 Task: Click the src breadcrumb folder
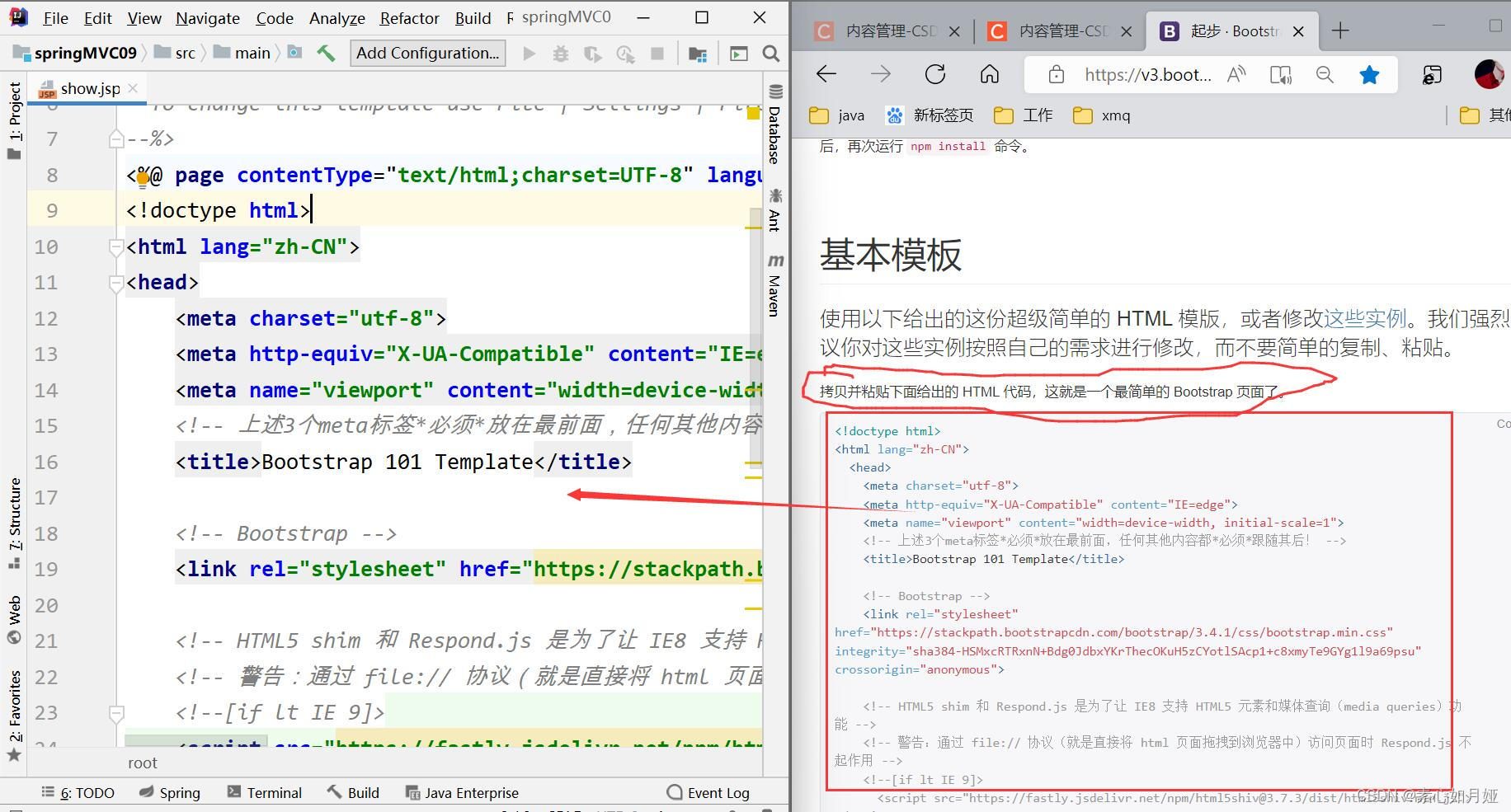[x=176, y=54]
